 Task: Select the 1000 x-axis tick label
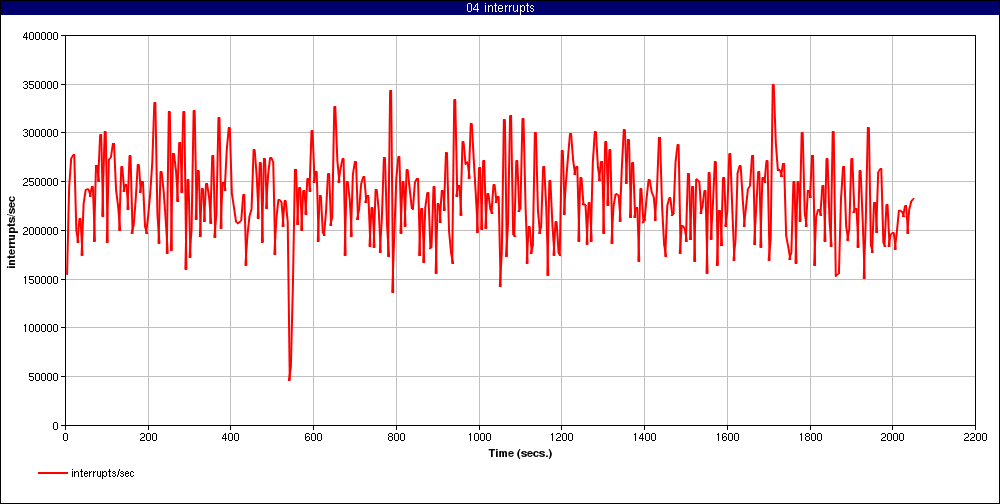(x=479, y=436)
